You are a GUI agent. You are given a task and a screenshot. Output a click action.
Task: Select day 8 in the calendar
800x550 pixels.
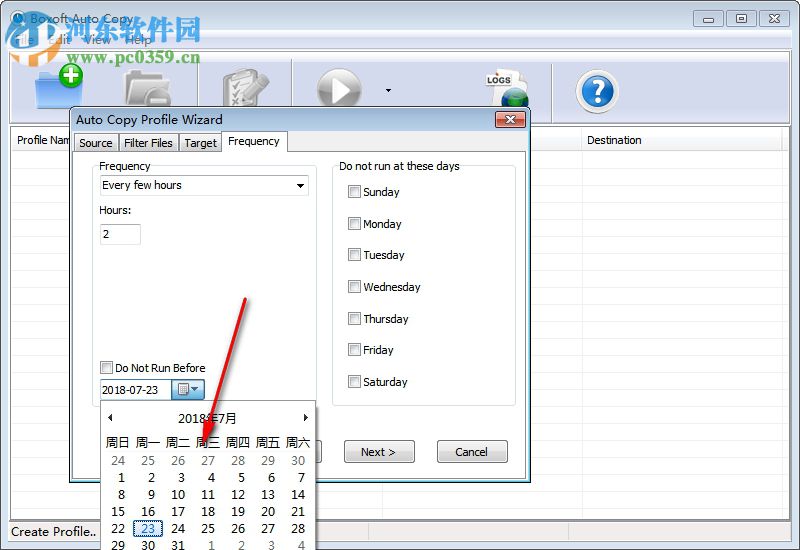(121, 495)
